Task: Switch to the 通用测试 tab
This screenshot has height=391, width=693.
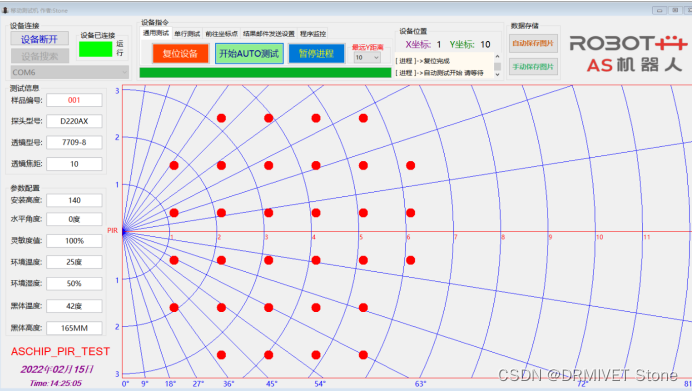Action: click(x=156, y=33)
